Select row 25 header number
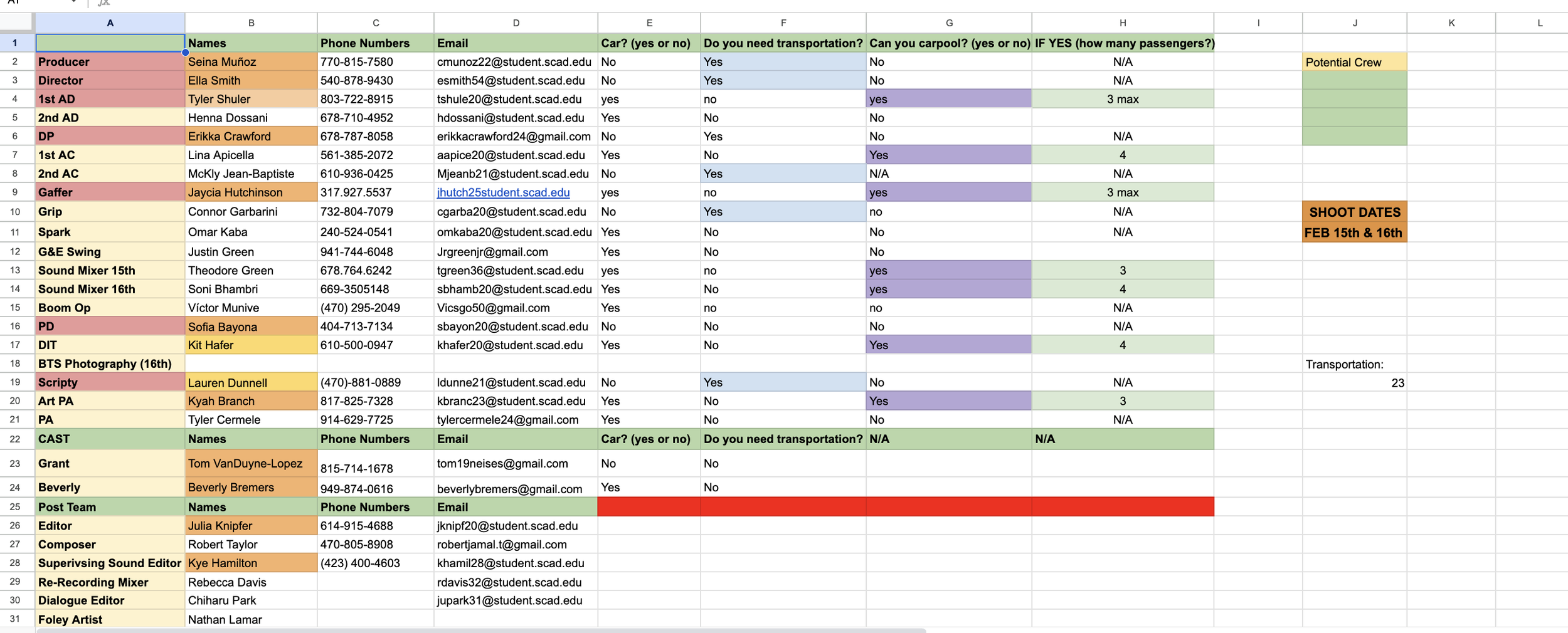 coord(14,506)
